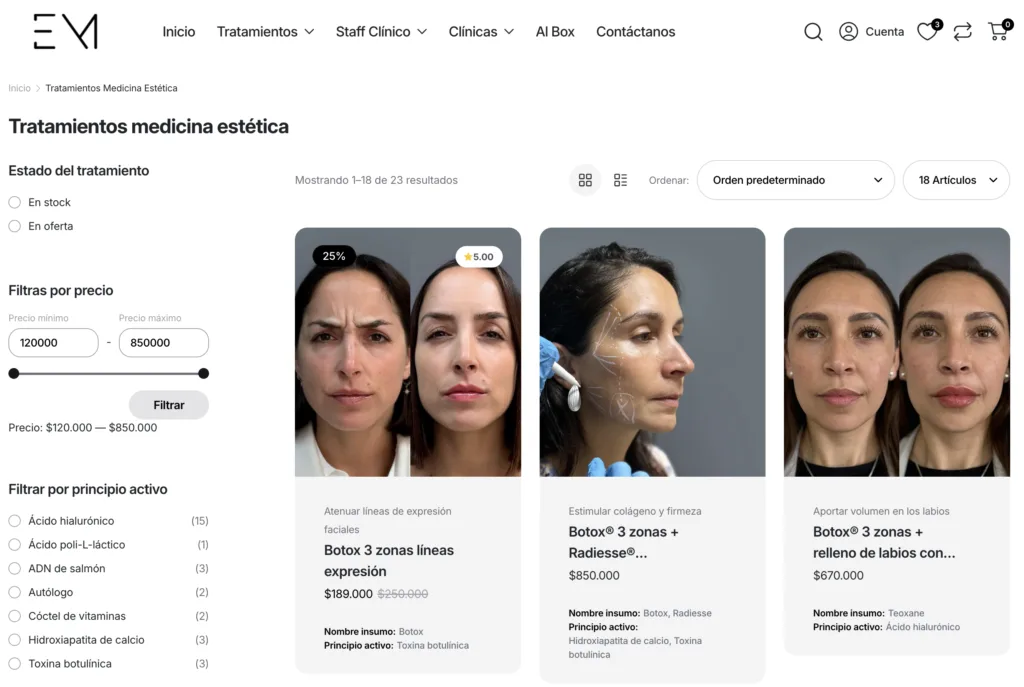Open the Cuenta user account icon
This screenshot has width=1024, height=687.
pos(849,32)
